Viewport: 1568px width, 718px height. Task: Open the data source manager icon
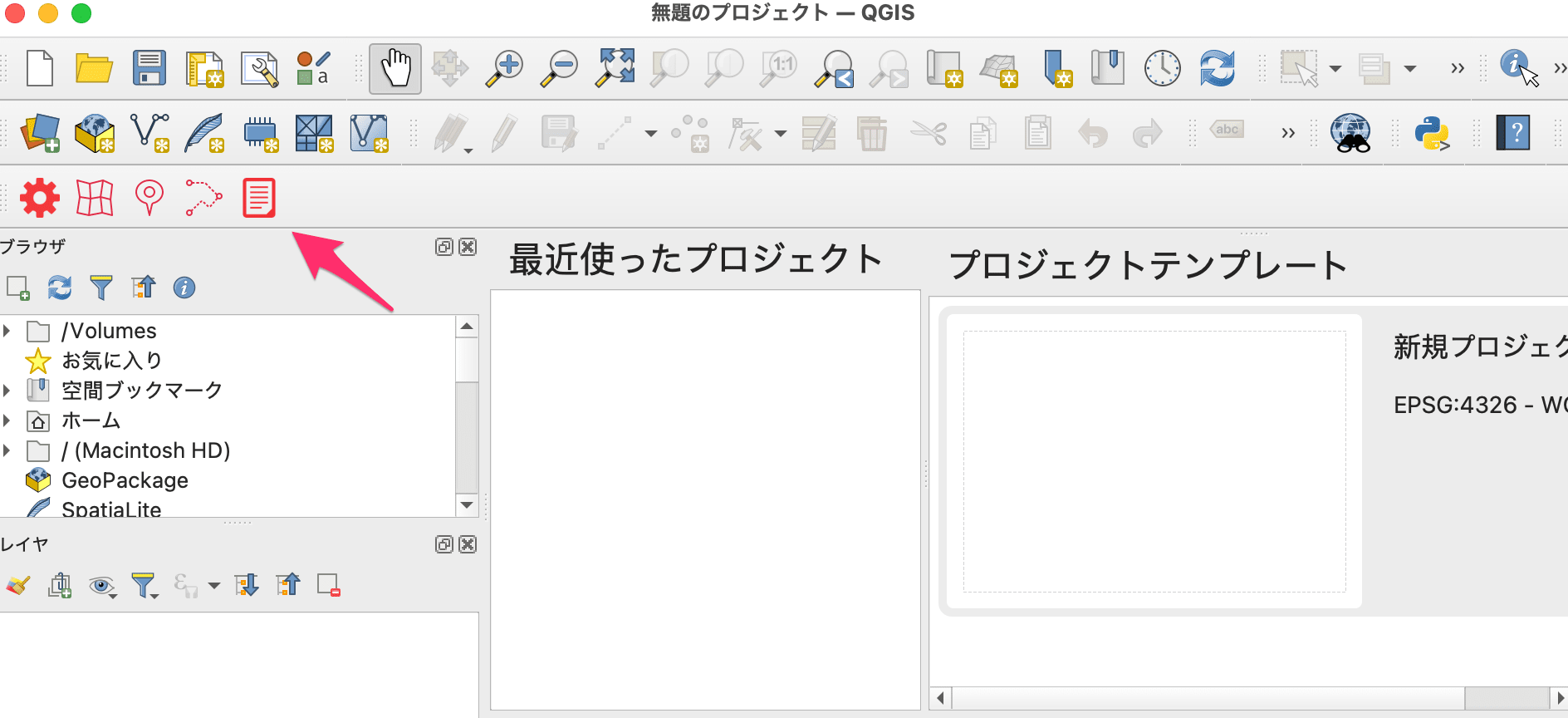pos(40,133)
